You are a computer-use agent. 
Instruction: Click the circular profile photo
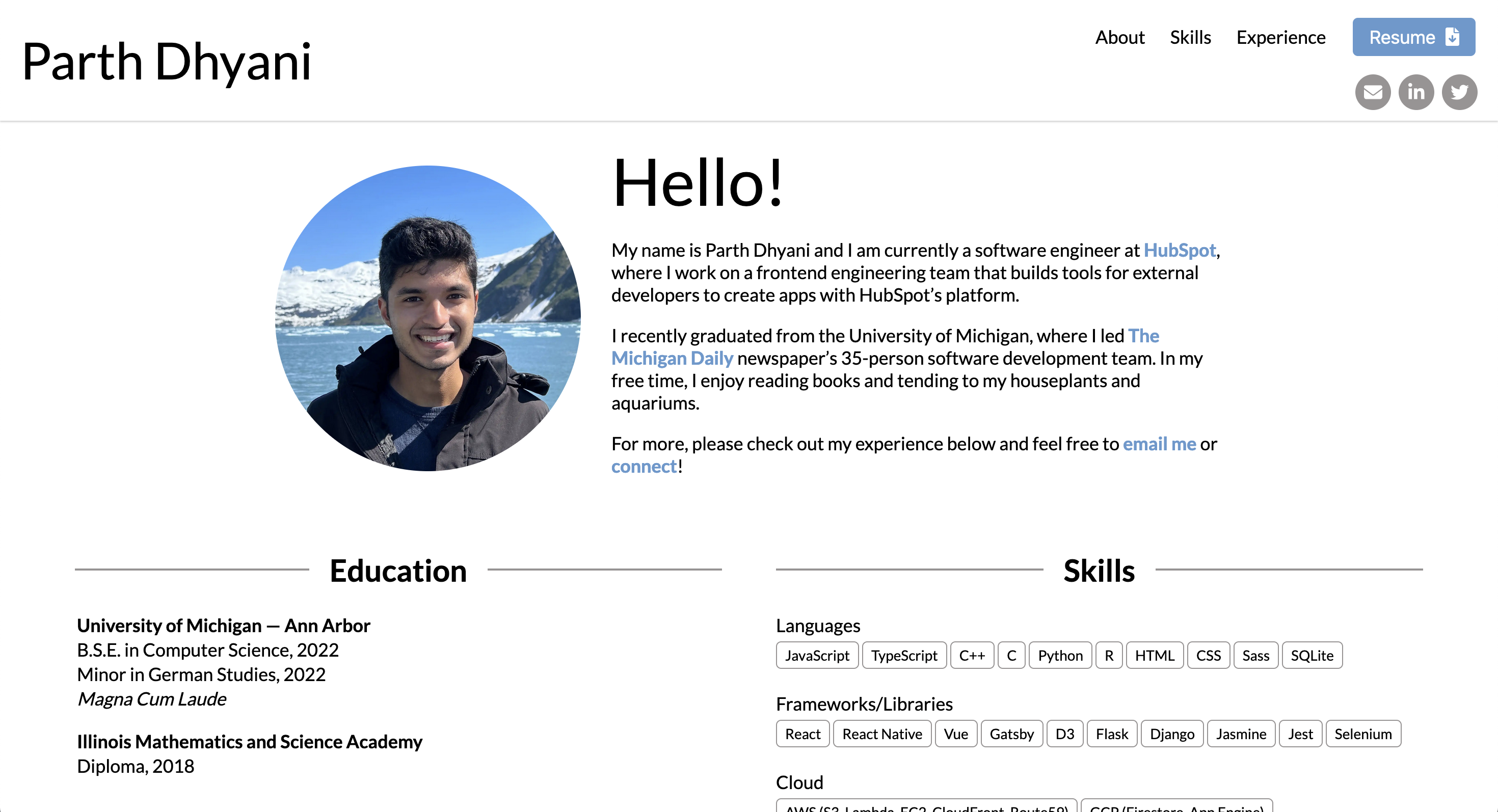pos(427,318)
